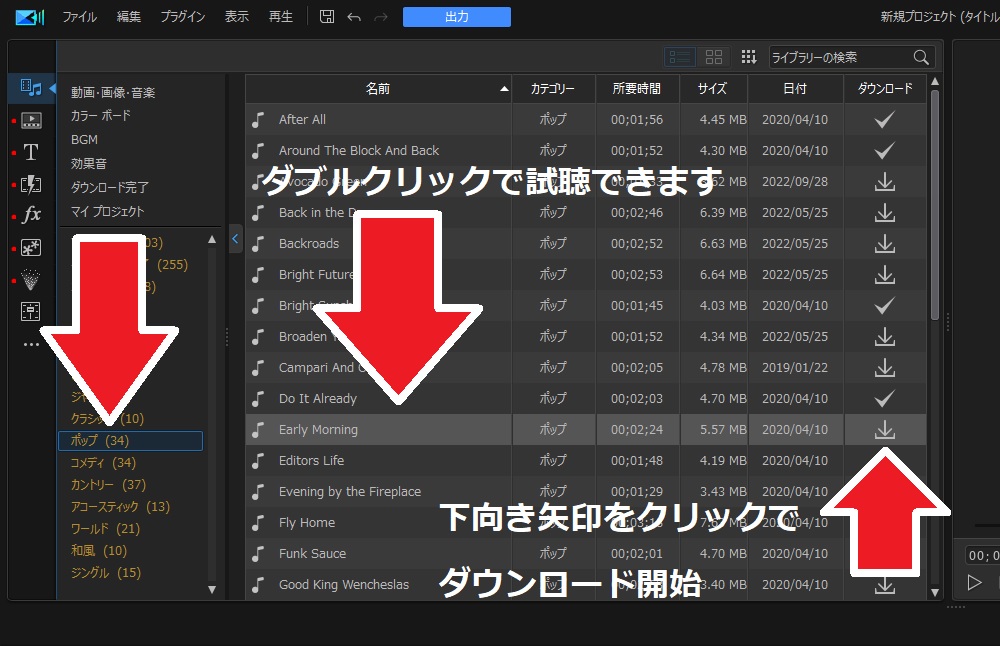Download the Broaden track
This screenshot has height=646, width=1000.
(885, 337)
